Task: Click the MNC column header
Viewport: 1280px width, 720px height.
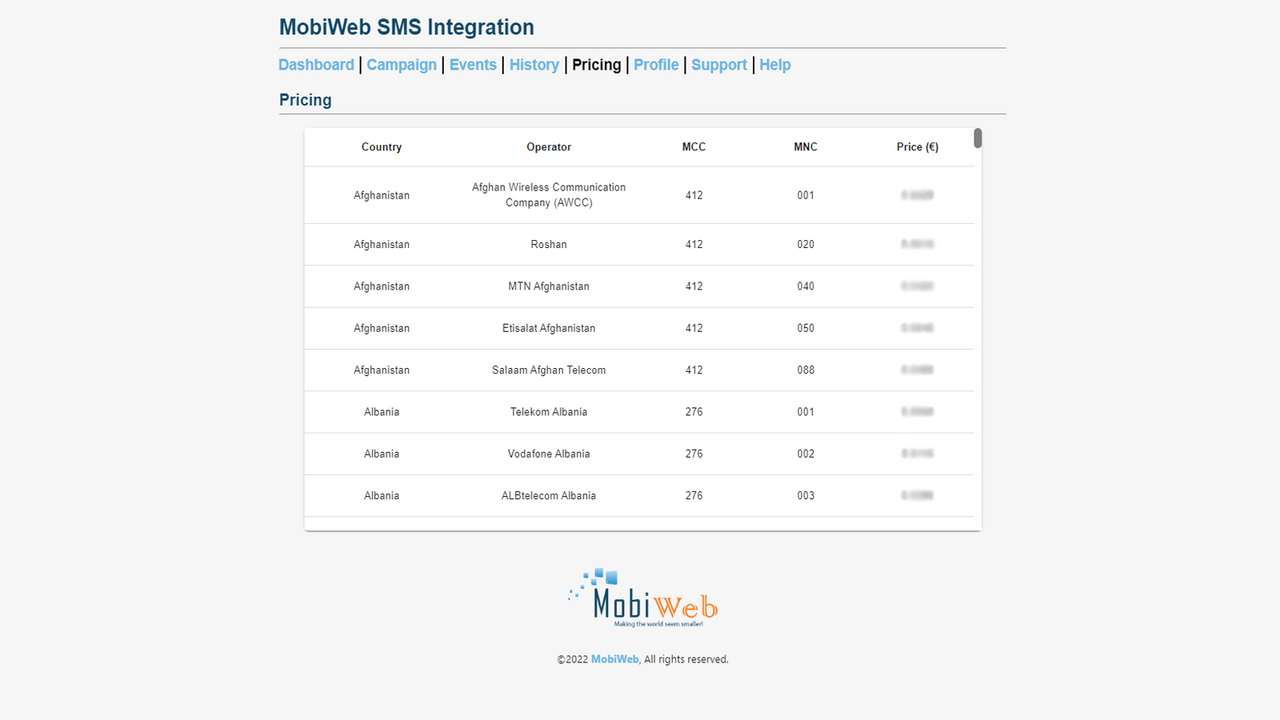Action: [x=806, y=147]
